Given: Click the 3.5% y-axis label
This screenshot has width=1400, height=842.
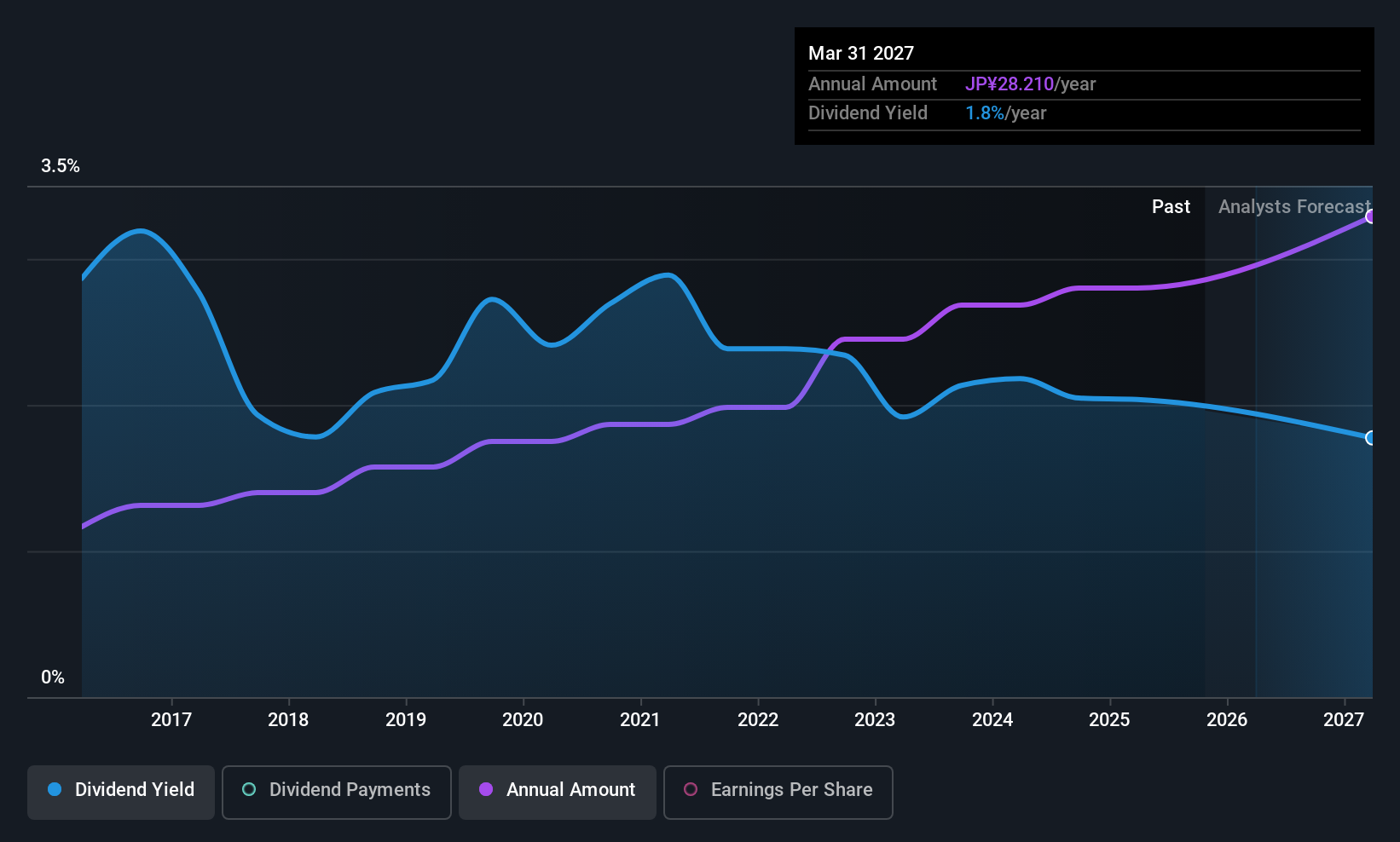Looking at the screenshot, I should point(61,166).
